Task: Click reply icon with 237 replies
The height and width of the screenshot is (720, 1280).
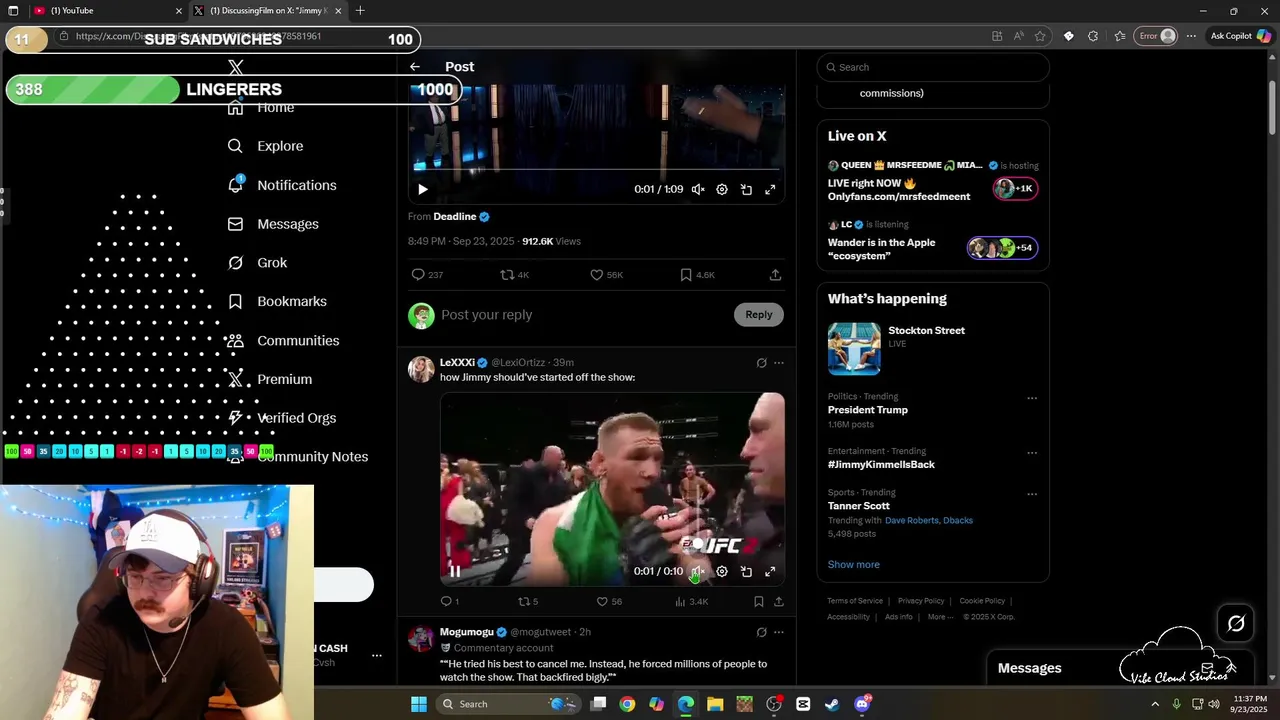Action: click(427, 275)
